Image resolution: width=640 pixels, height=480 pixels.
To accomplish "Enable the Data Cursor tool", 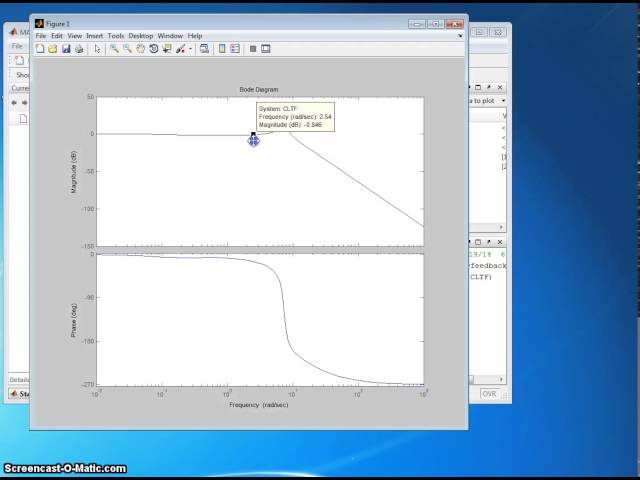I will pyautogui.click(x=167, y=49).
